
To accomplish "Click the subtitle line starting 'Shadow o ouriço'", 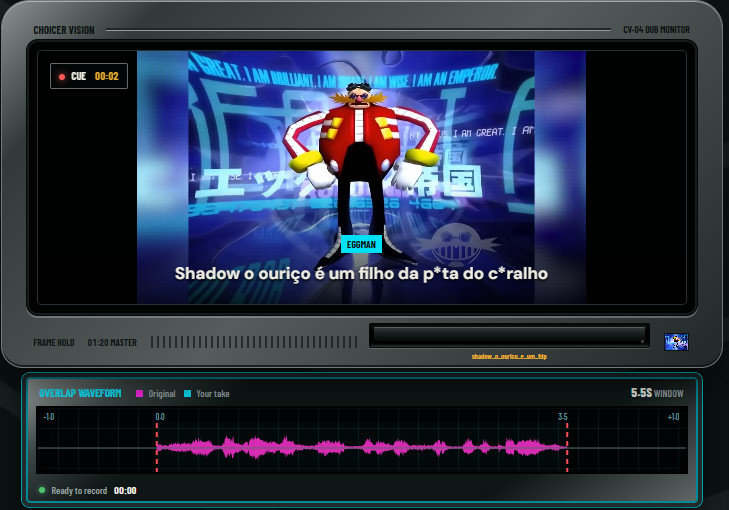I will click(361, 273).
